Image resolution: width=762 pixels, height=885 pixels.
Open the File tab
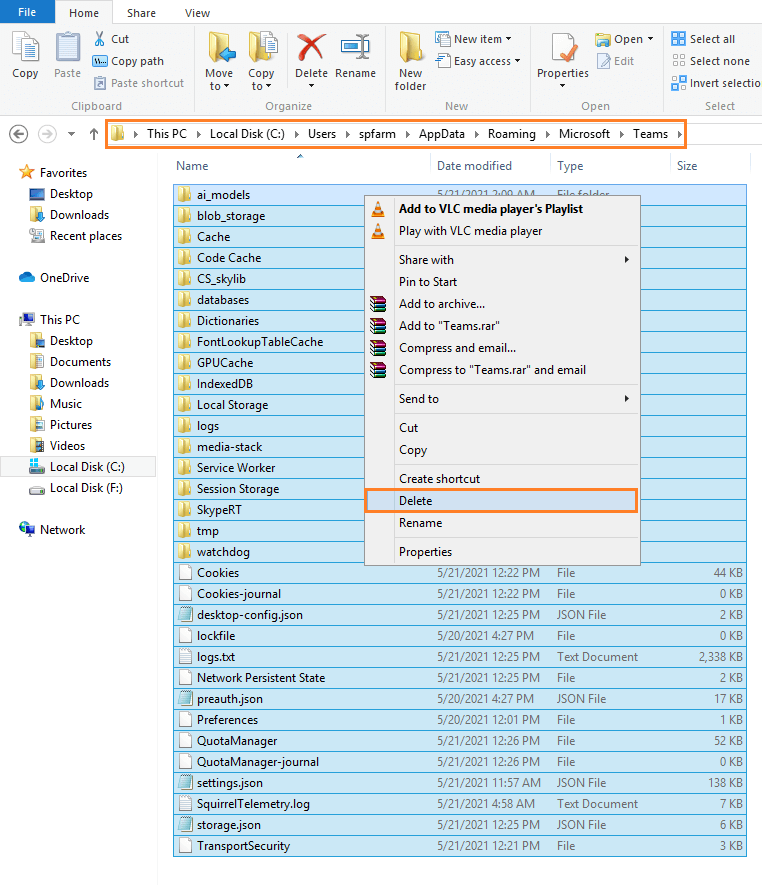coord(27,12)
